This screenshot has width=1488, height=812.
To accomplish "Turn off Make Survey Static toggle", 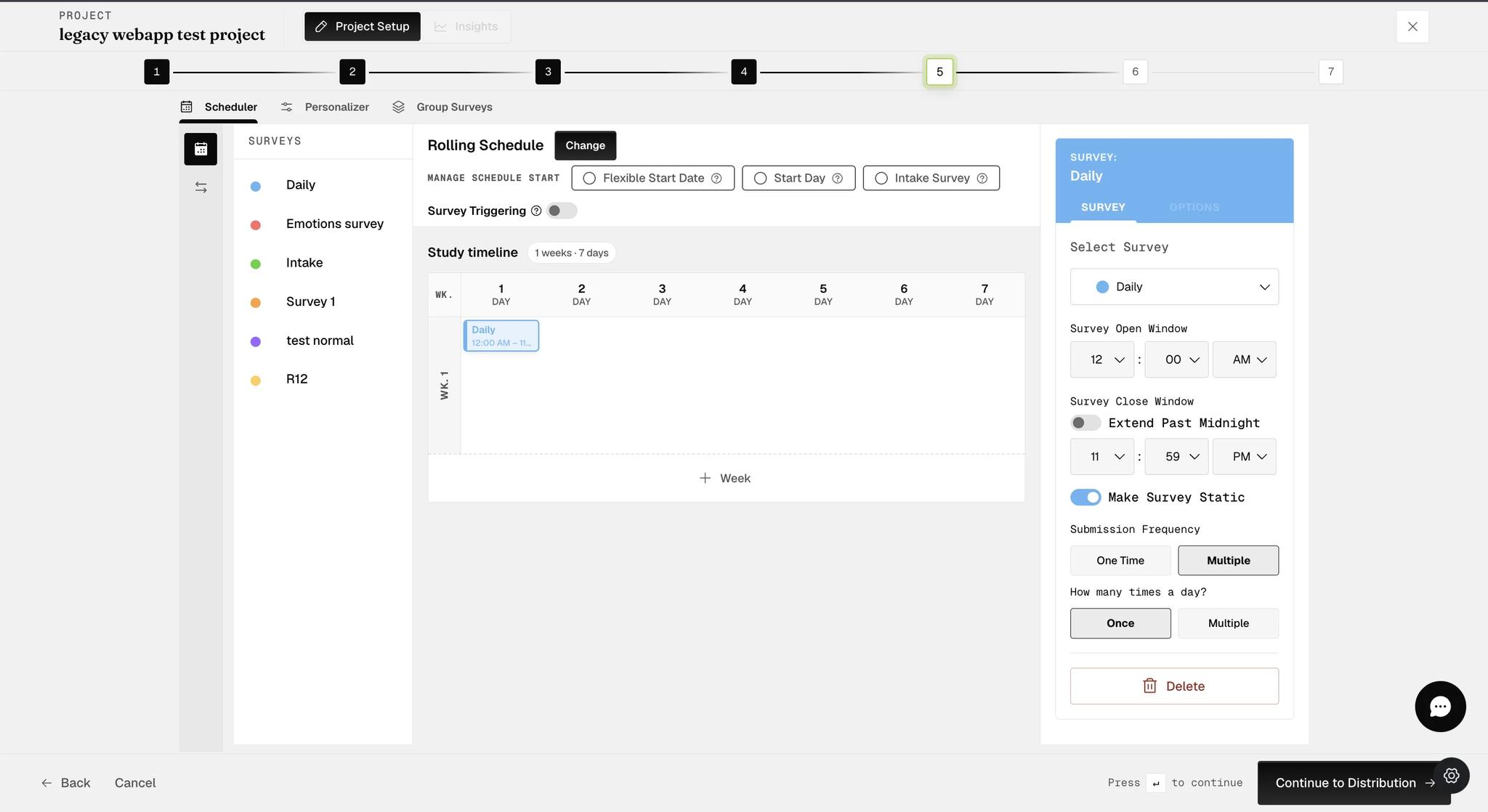I will pyautogui.click(x=1085, y=498).
